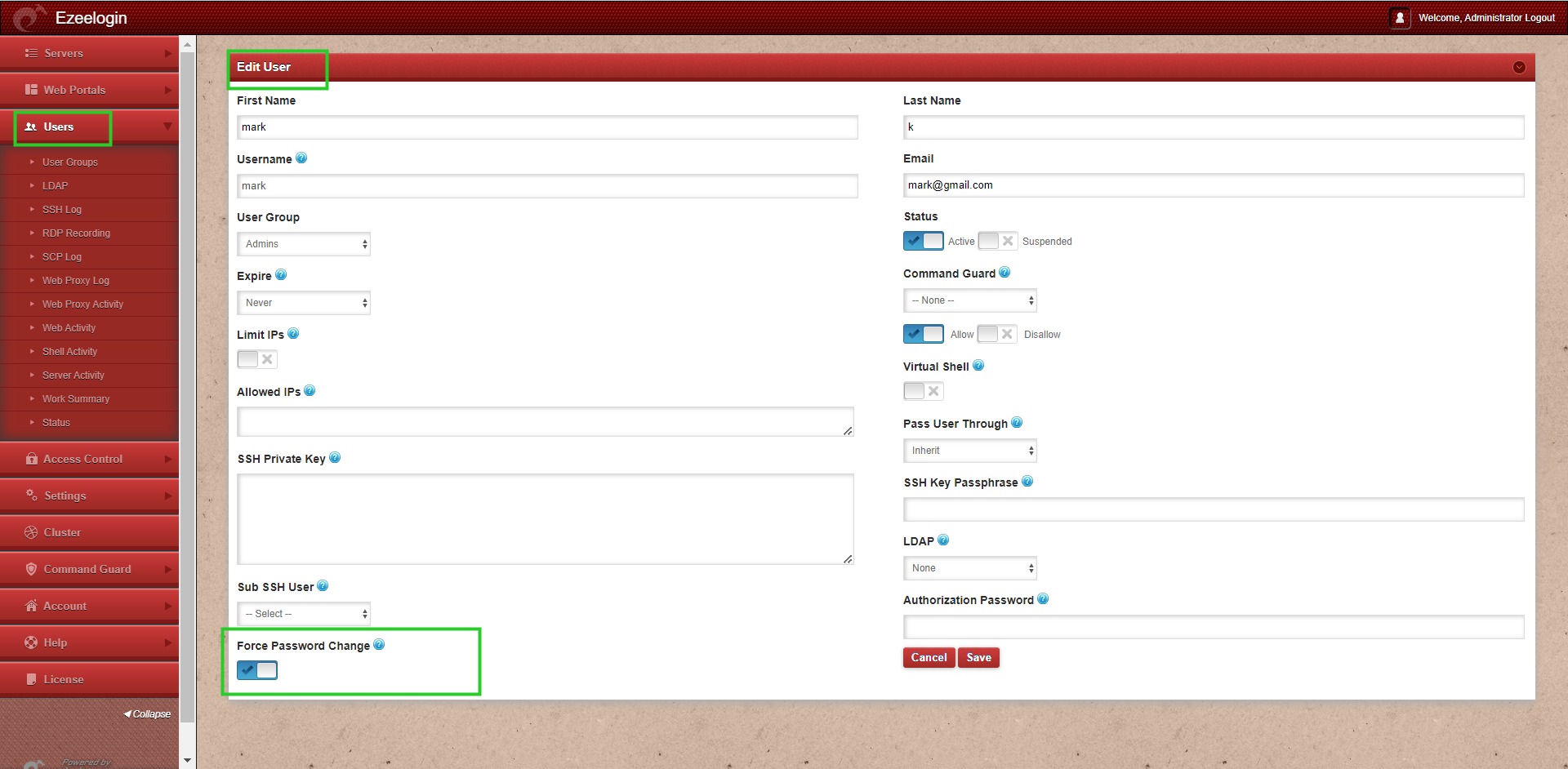Click the Command Guard shield icon
Viewport: 1568px width, 769px height.
tap(31, 569)
